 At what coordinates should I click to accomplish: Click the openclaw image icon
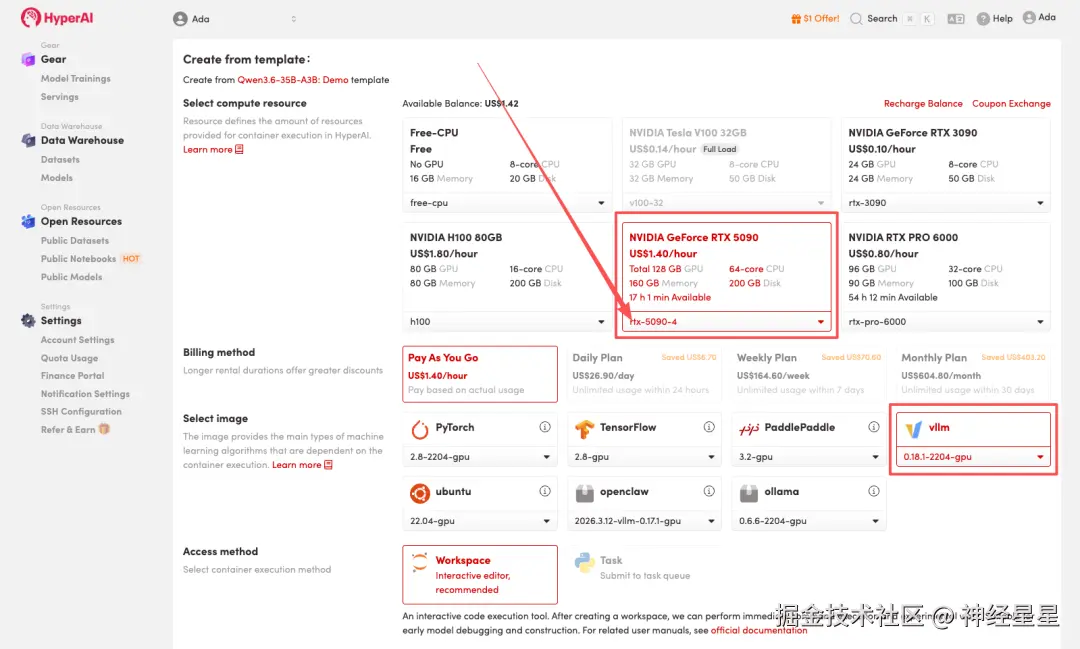coord(584,493)
